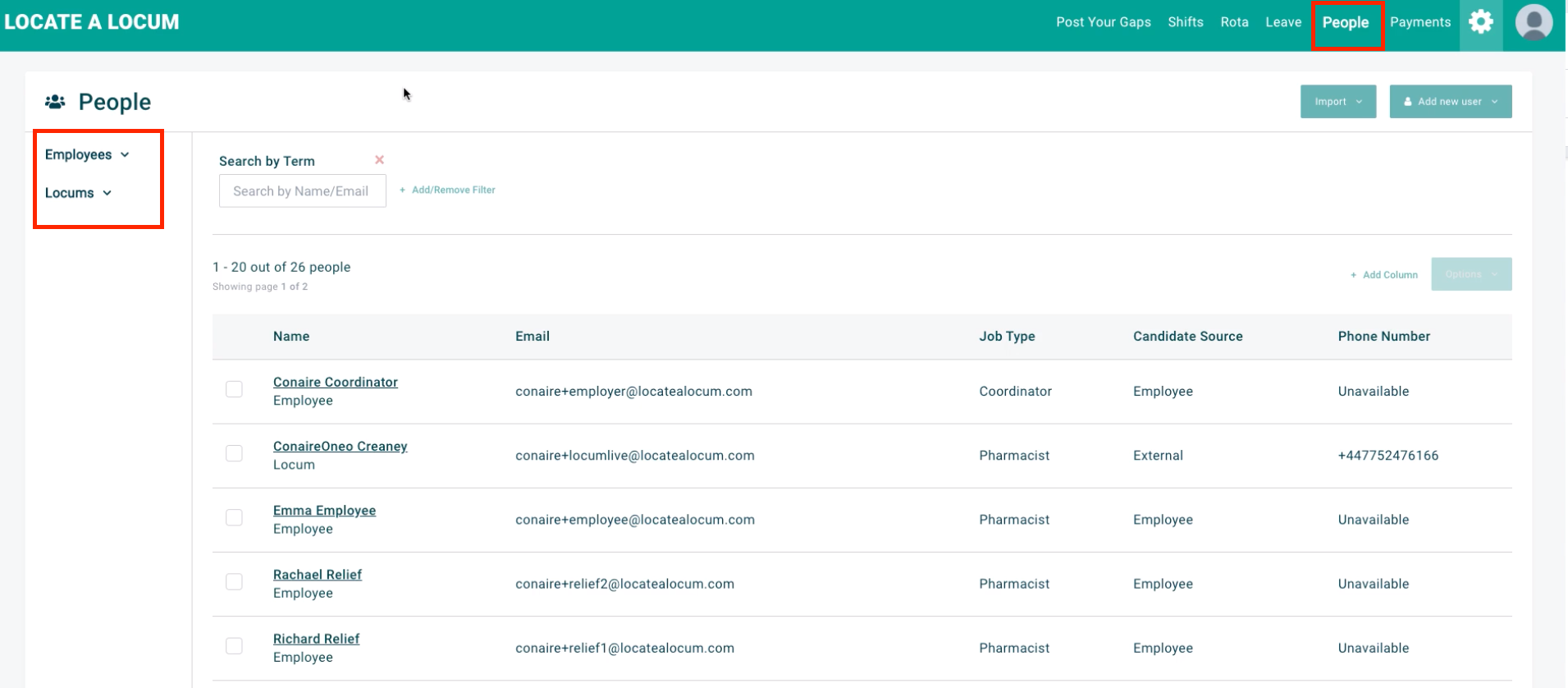Click the Job Type column header
The width and height of the screenshot is (1568, 688).
pos(1007,337)
